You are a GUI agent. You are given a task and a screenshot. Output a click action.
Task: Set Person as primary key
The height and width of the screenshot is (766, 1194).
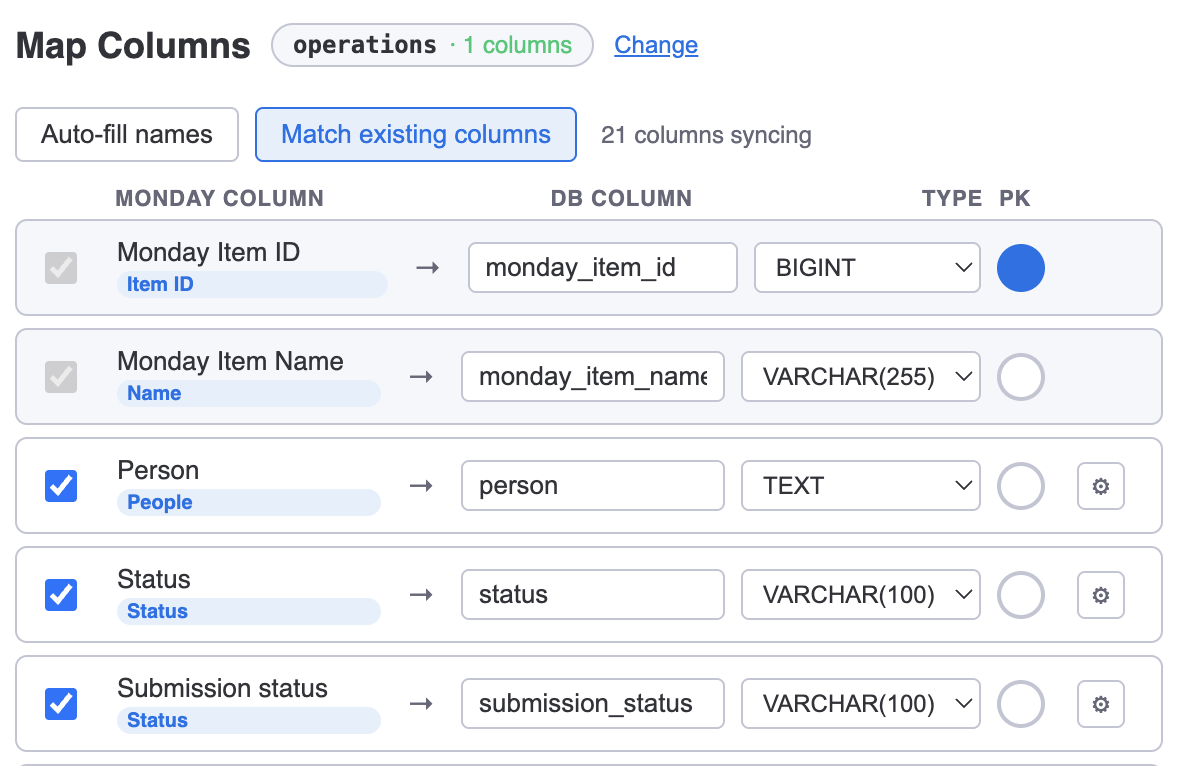point(1021,486)
